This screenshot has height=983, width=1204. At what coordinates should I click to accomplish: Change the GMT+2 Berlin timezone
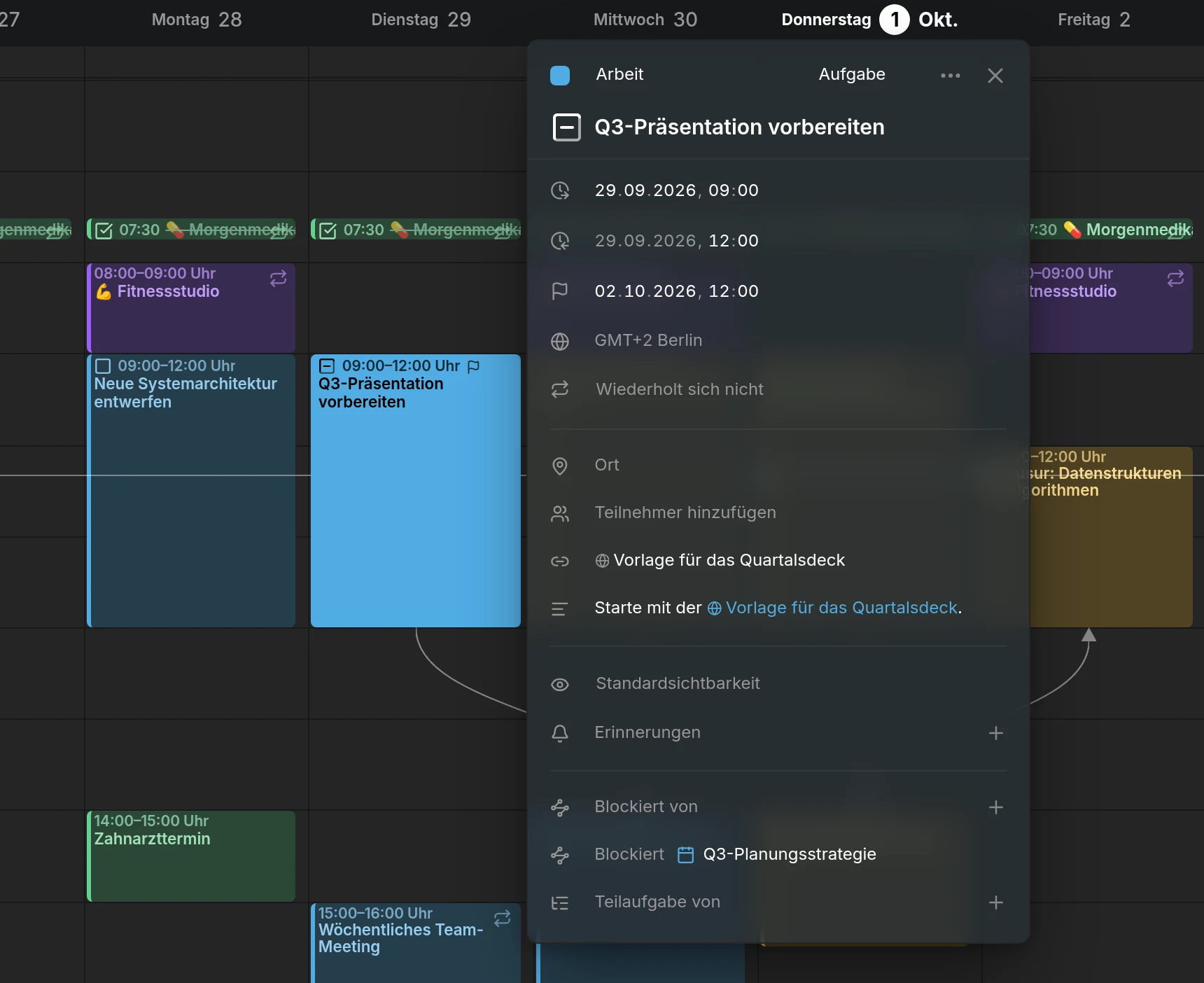click(x=648, y=340)
